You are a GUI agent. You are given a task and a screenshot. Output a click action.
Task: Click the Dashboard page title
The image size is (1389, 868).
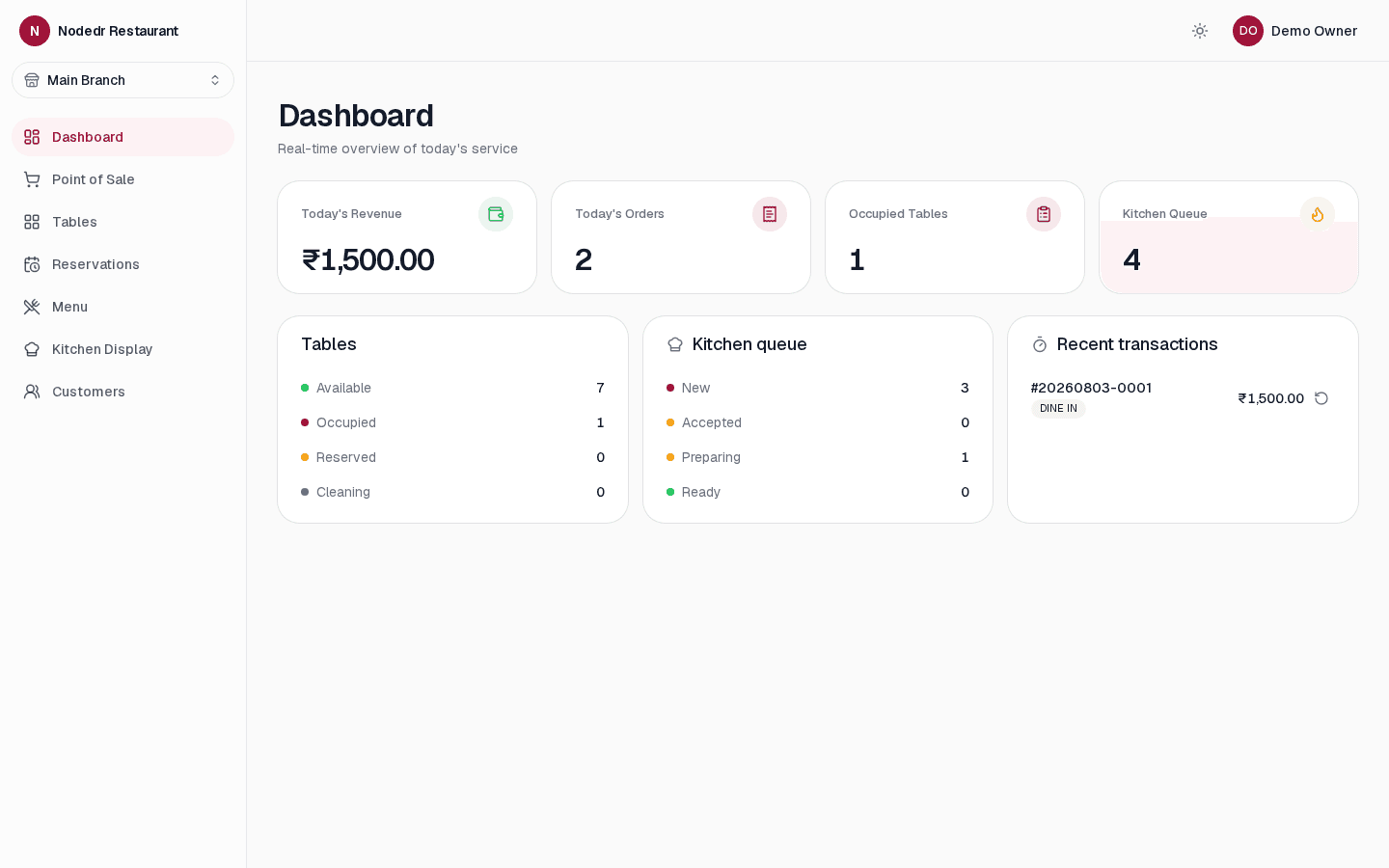[356, 116]
